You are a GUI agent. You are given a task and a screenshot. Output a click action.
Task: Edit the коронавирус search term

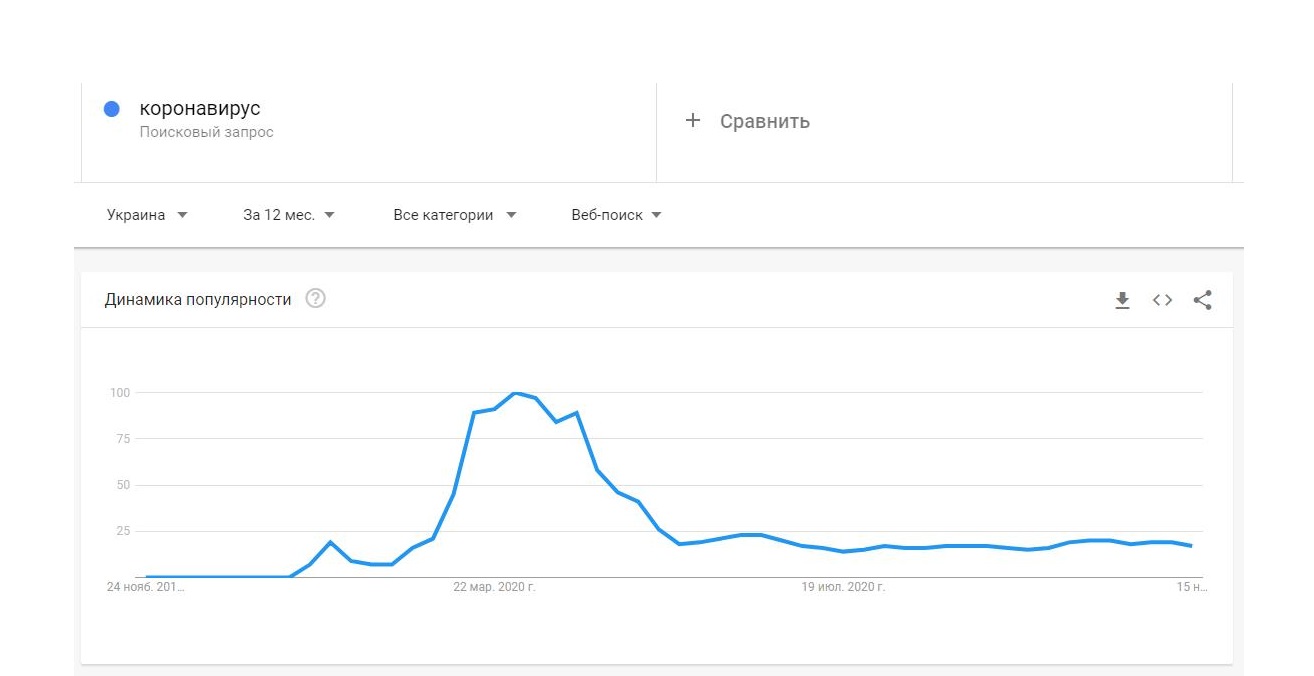[200, 109]
